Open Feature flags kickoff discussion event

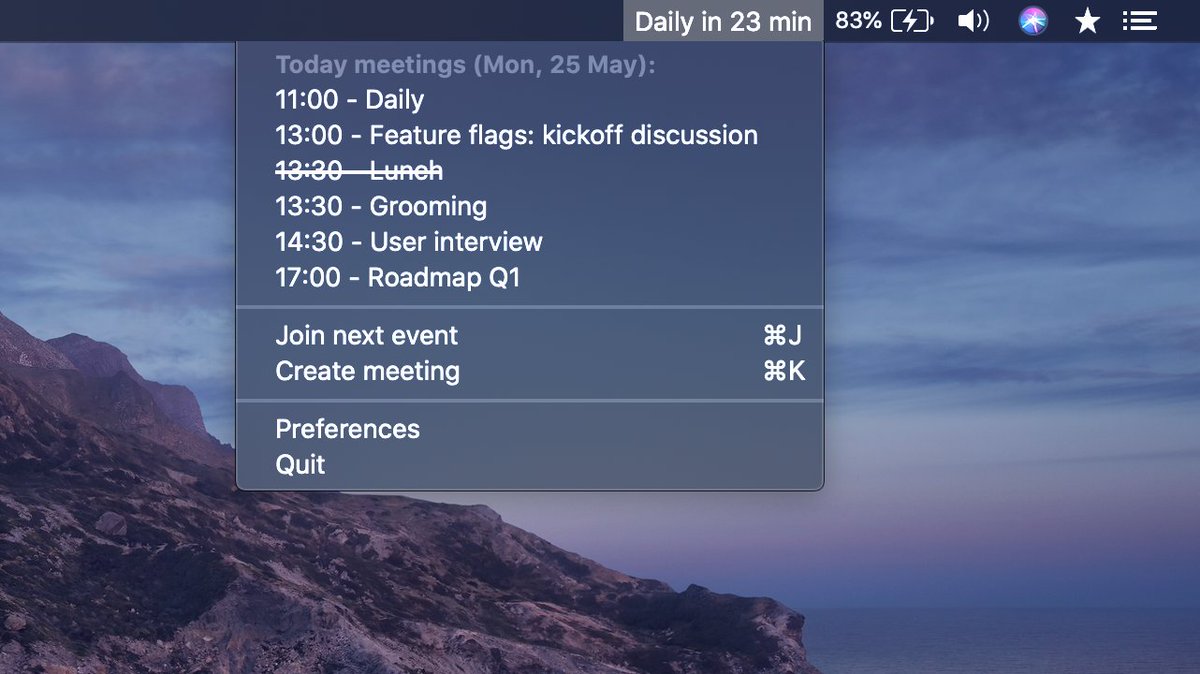(x=530, y=135)
